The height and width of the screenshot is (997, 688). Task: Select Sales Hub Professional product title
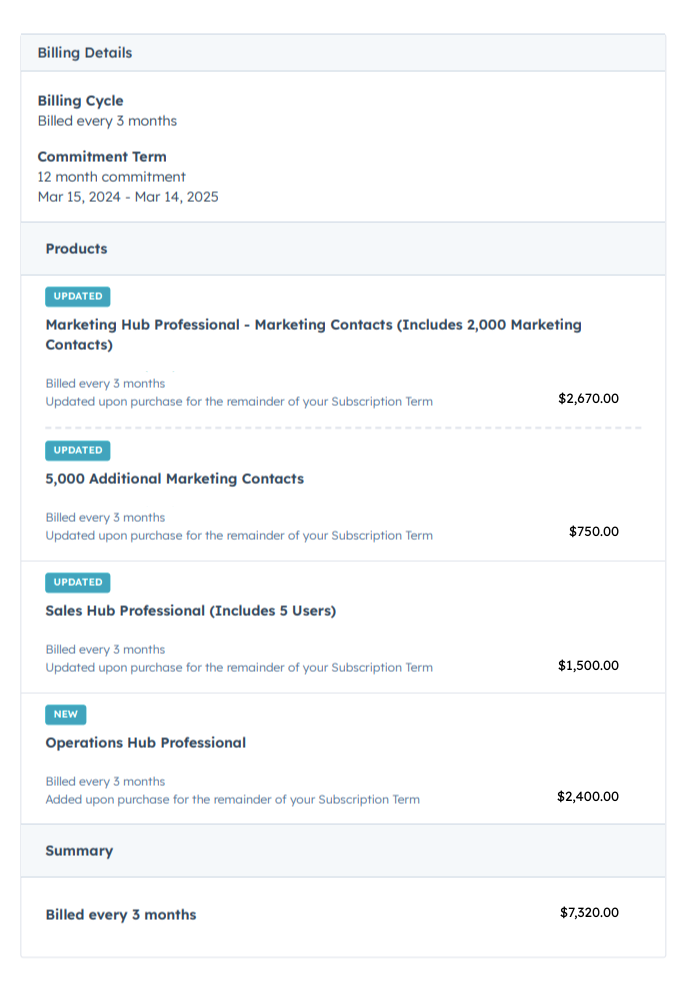click(x=191, y=611)
